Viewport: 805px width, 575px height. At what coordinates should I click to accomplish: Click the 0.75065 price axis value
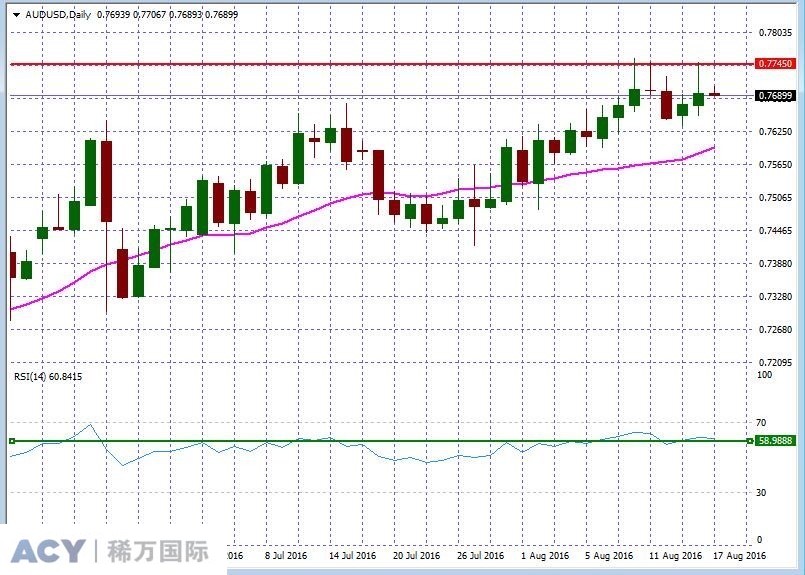775,197
